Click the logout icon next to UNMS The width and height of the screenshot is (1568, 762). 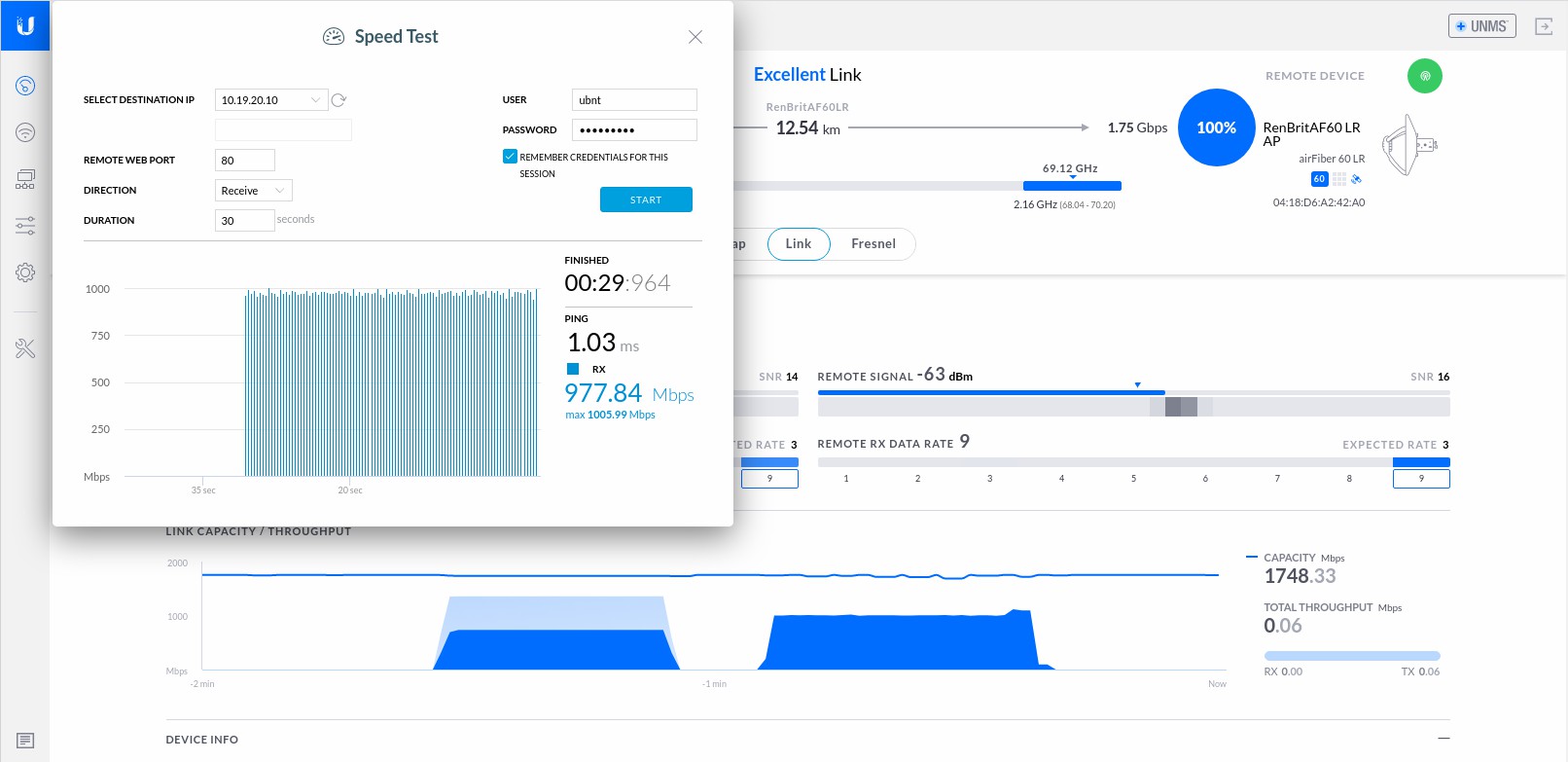[1544, 26]
